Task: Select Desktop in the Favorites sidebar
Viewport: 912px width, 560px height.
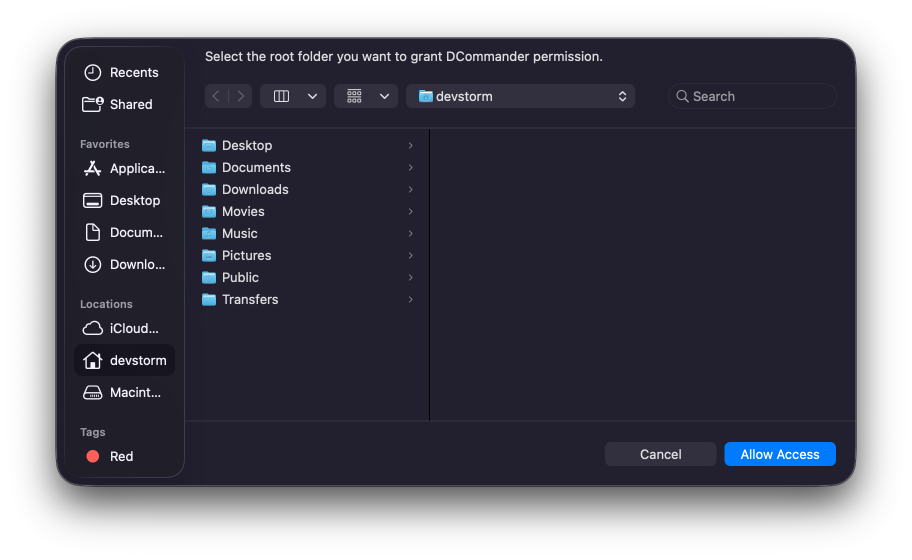Action: tap(124, 201)
